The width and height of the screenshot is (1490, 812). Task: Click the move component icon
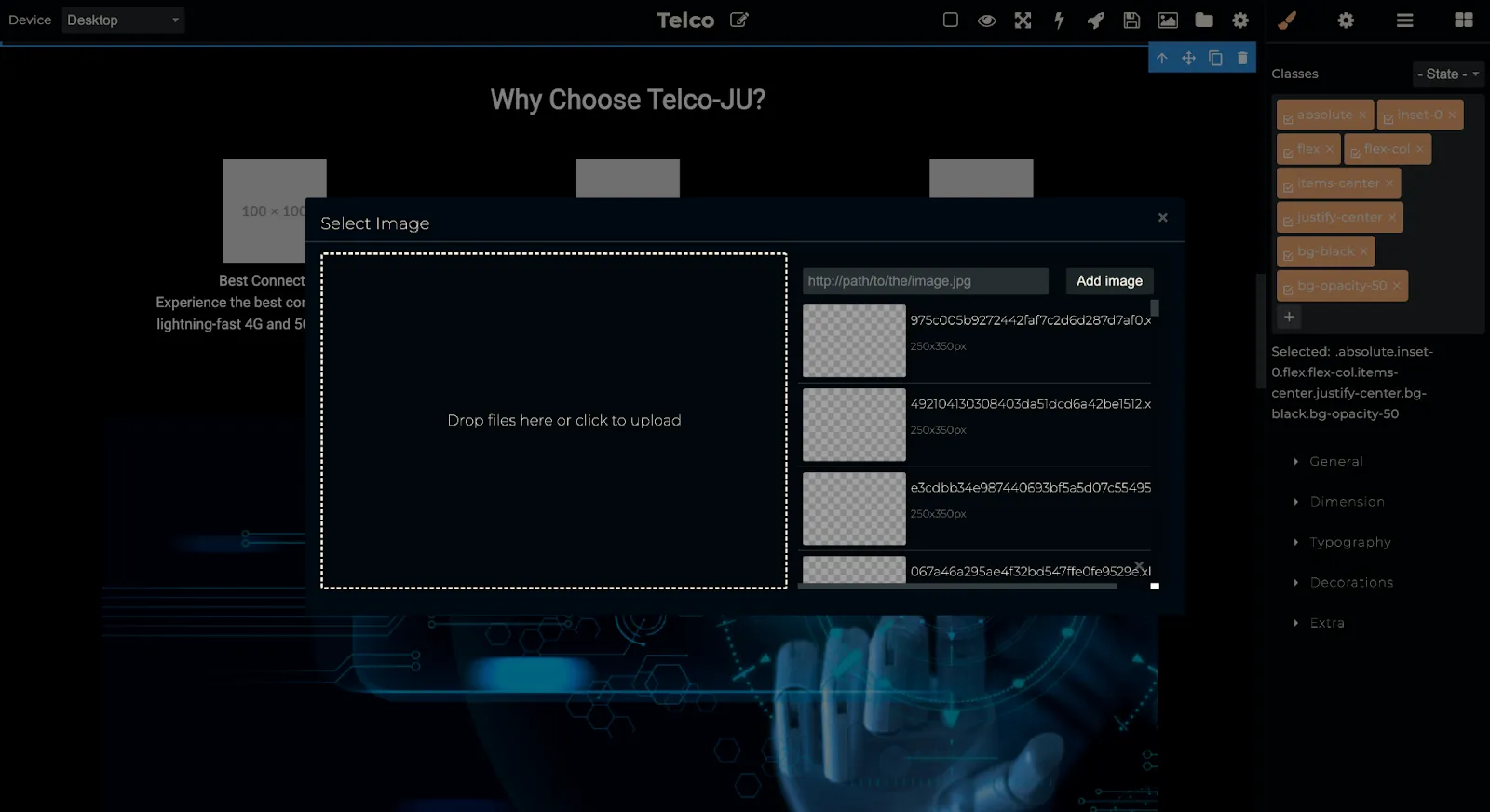click(1188, 58)
